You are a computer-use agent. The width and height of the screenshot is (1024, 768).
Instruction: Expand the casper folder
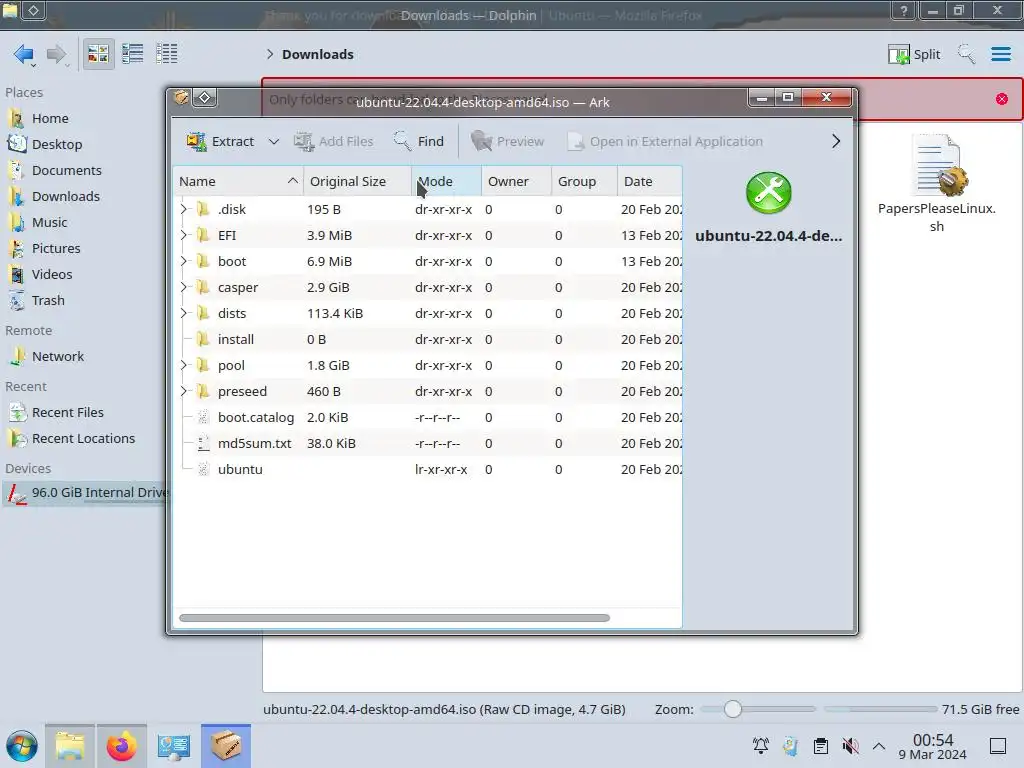point(184,287)
